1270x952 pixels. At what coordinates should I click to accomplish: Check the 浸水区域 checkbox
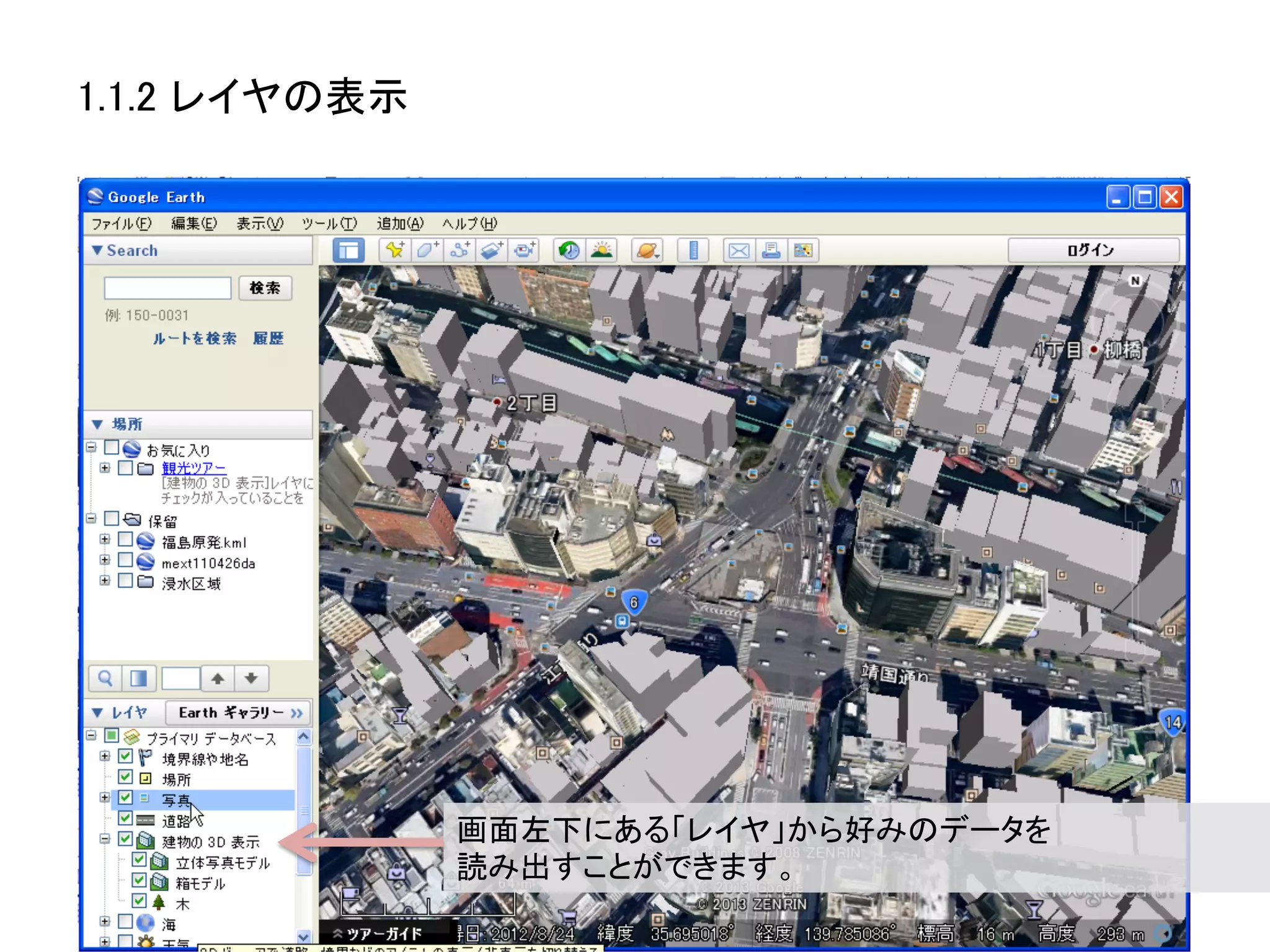point(125,581)
